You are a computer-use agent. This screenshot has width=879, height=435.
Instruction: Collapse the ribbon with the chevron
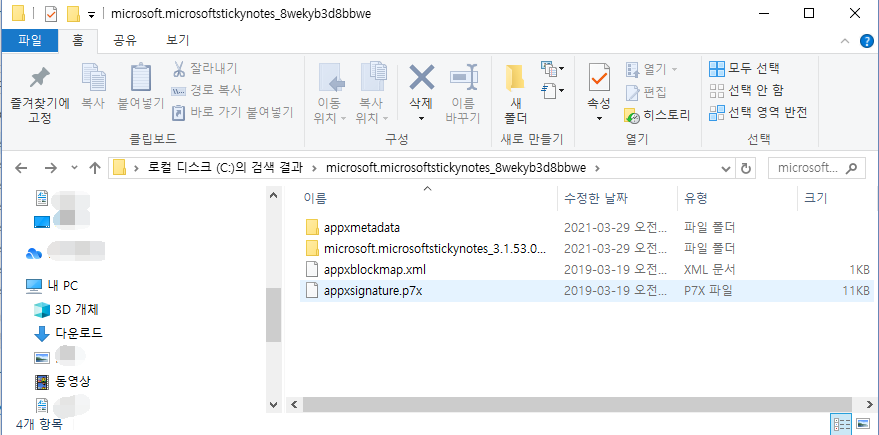pyautogui.click(x=845, y=41)
